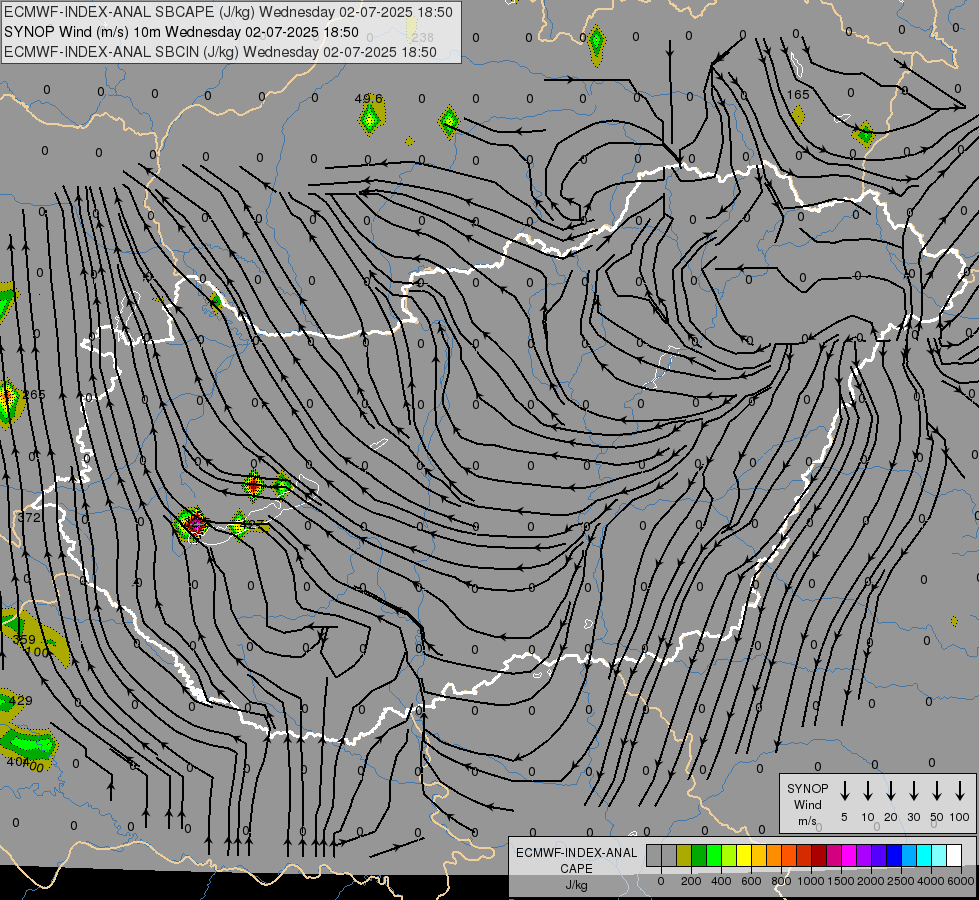979x900 pixels.
Task: Click the 429 CAPE value on map
Action: pos(21,700)
